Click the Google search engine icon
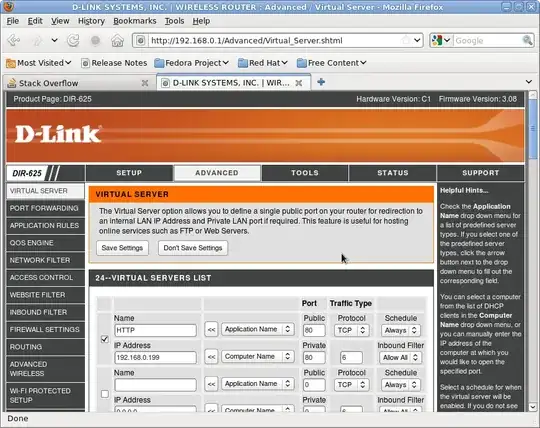The width and height of the screenshot is (540, 428). (x=437, y=40)
